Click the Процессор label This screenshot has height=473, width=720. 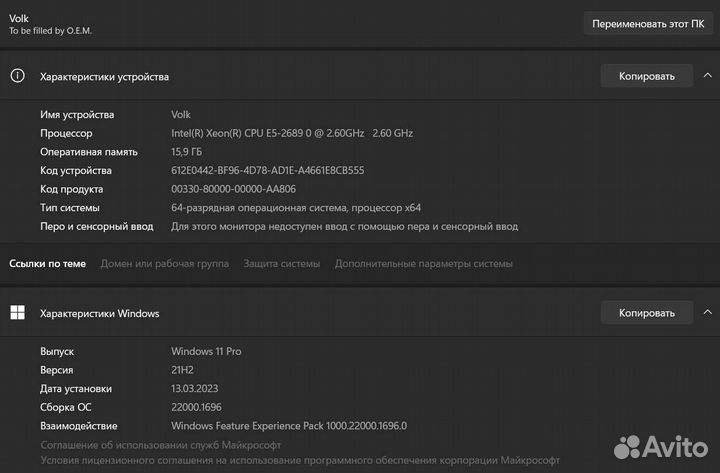66,133
